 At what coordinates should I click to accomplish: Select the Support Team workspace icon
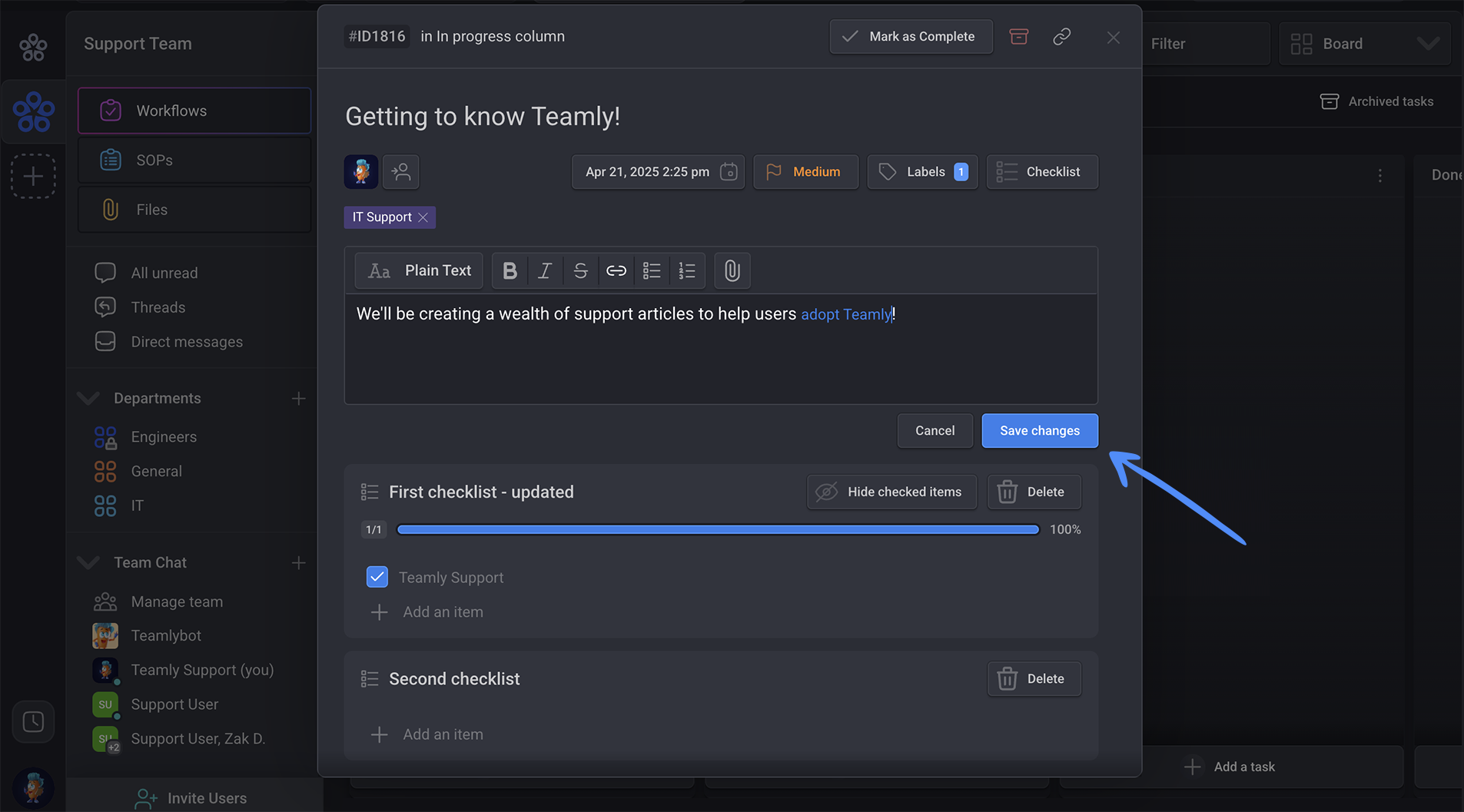click(33, 112)
